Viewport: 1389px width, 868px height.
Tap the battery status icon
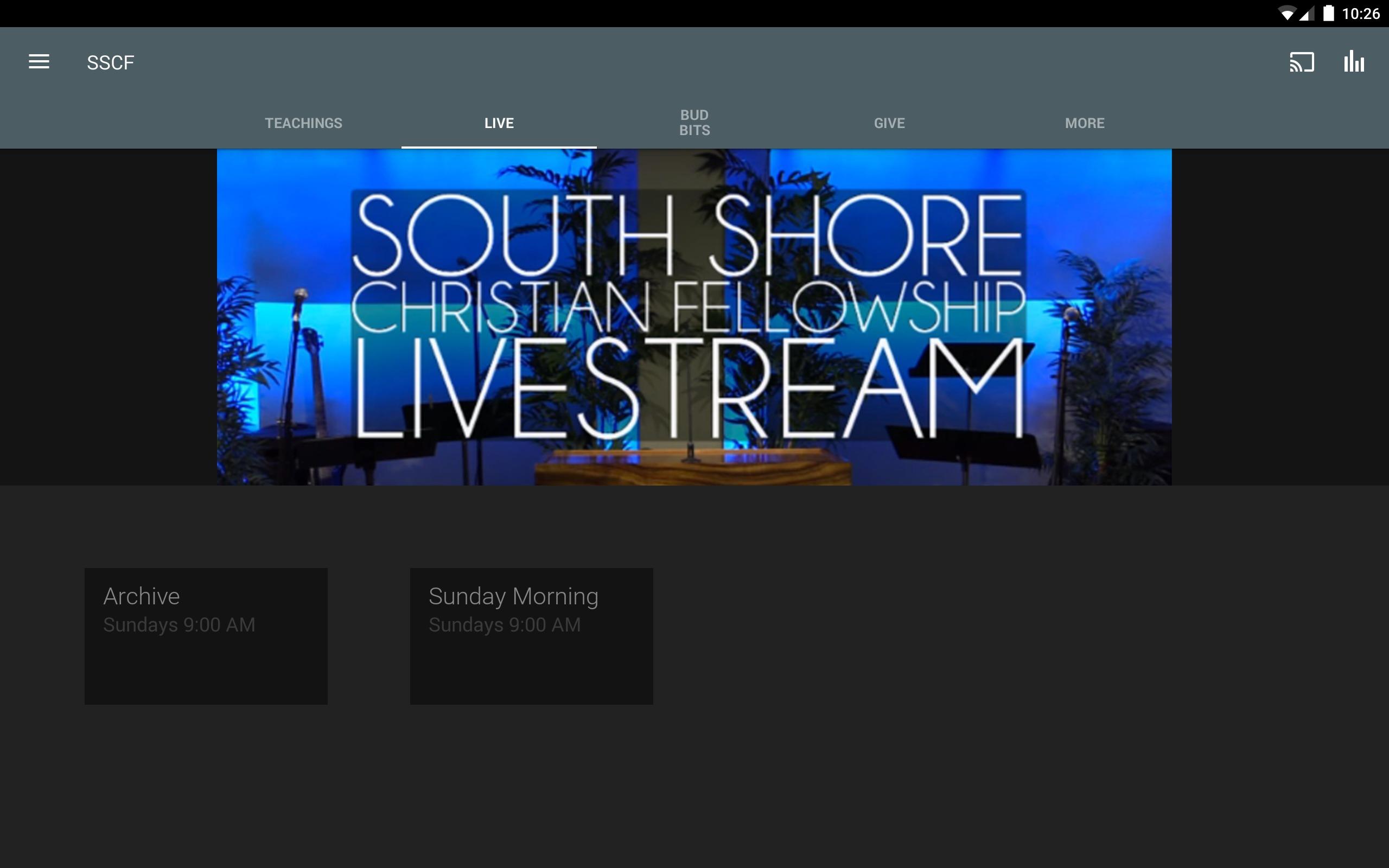pyautogui.click(x=1328, y=13)
